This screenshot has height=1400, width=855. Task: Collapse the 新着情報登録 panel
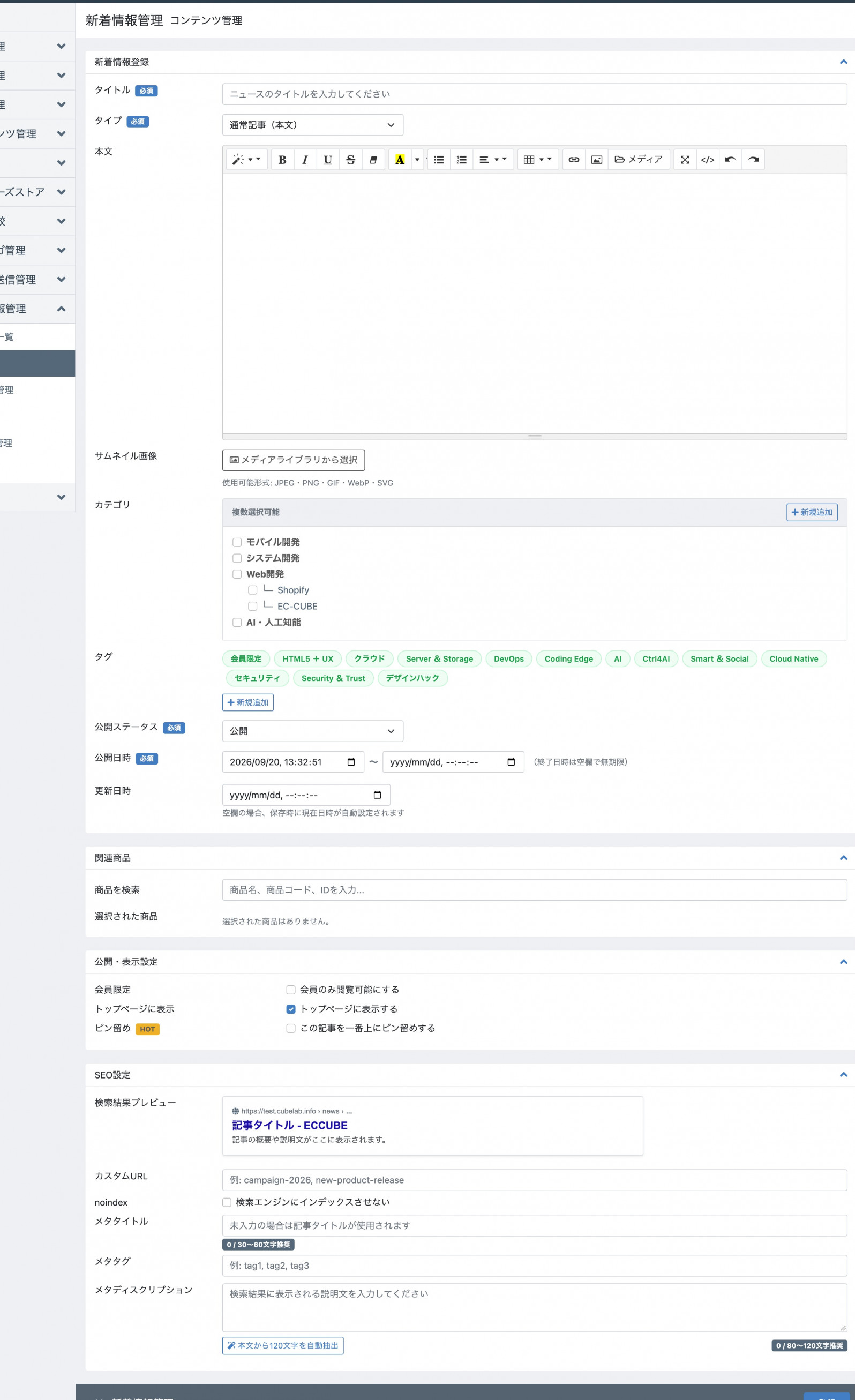pyautogui.click(x=844, y=62)
